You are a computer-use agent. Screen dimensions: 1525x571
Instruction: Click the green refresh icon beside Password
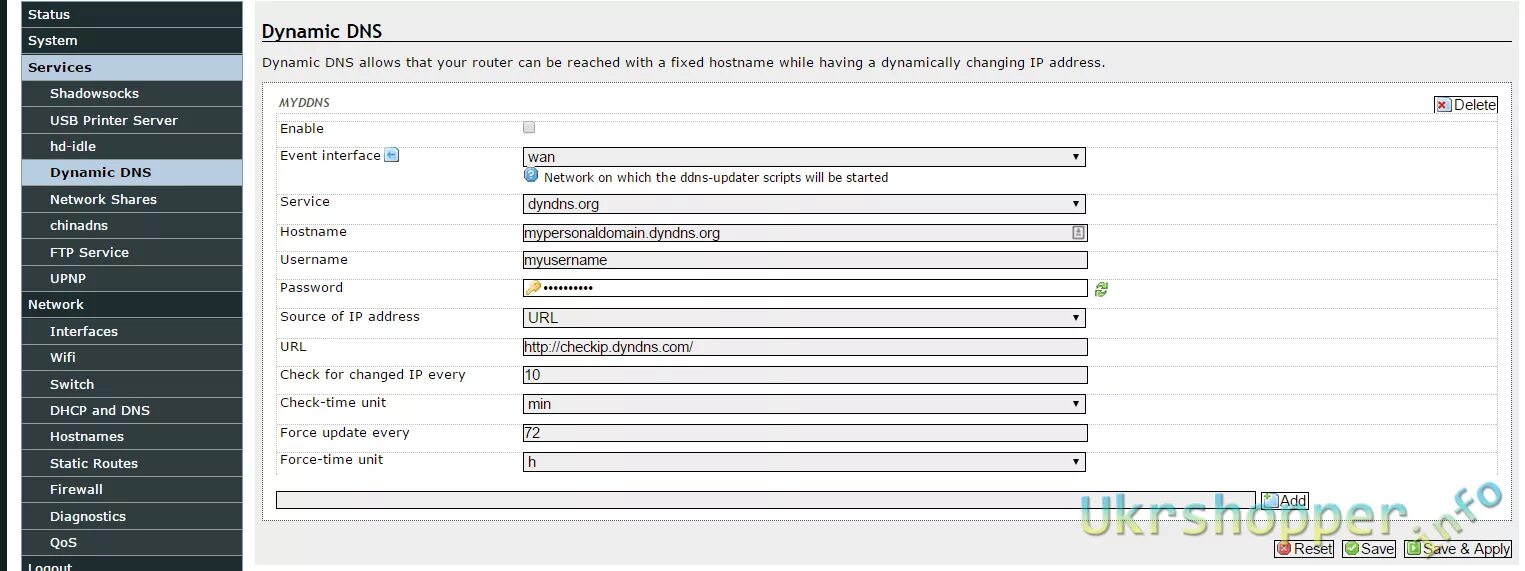[1101, 289]
